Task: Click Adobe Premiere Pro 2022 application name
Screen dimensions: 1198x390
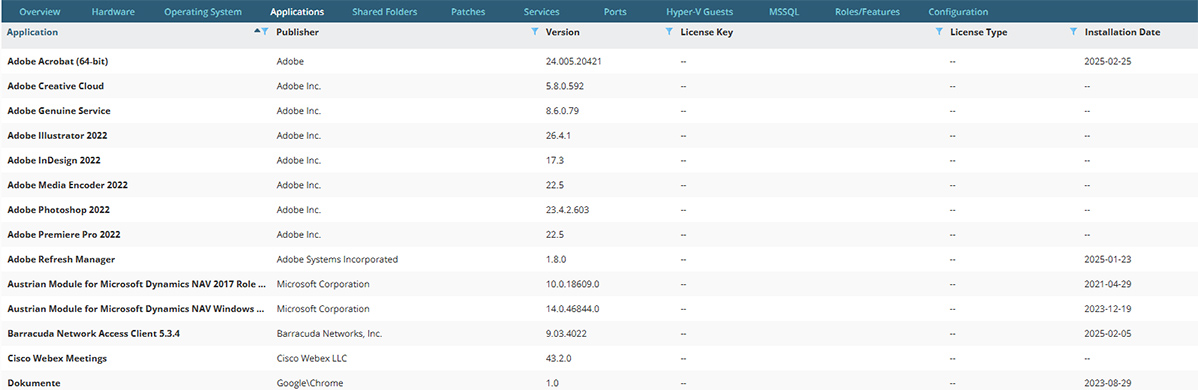Action: 63,235
